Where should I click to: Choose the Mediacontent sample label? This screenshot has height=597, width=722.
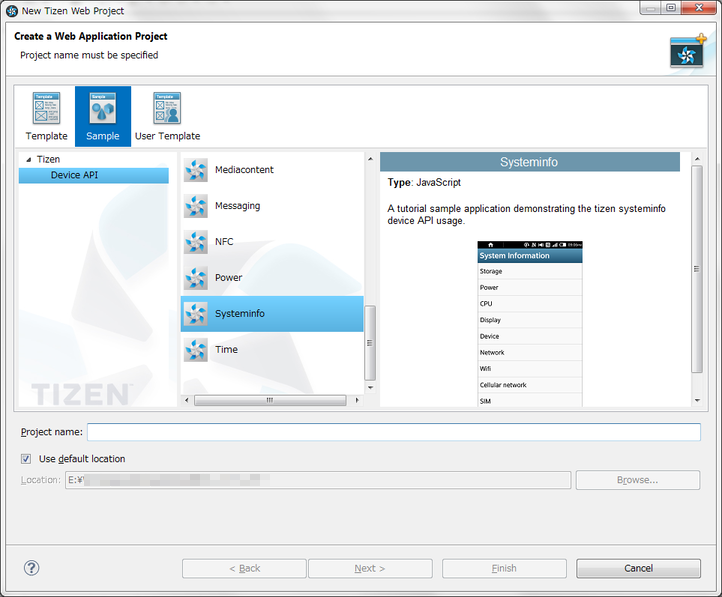pyautogui.click(x=244, y=170)
